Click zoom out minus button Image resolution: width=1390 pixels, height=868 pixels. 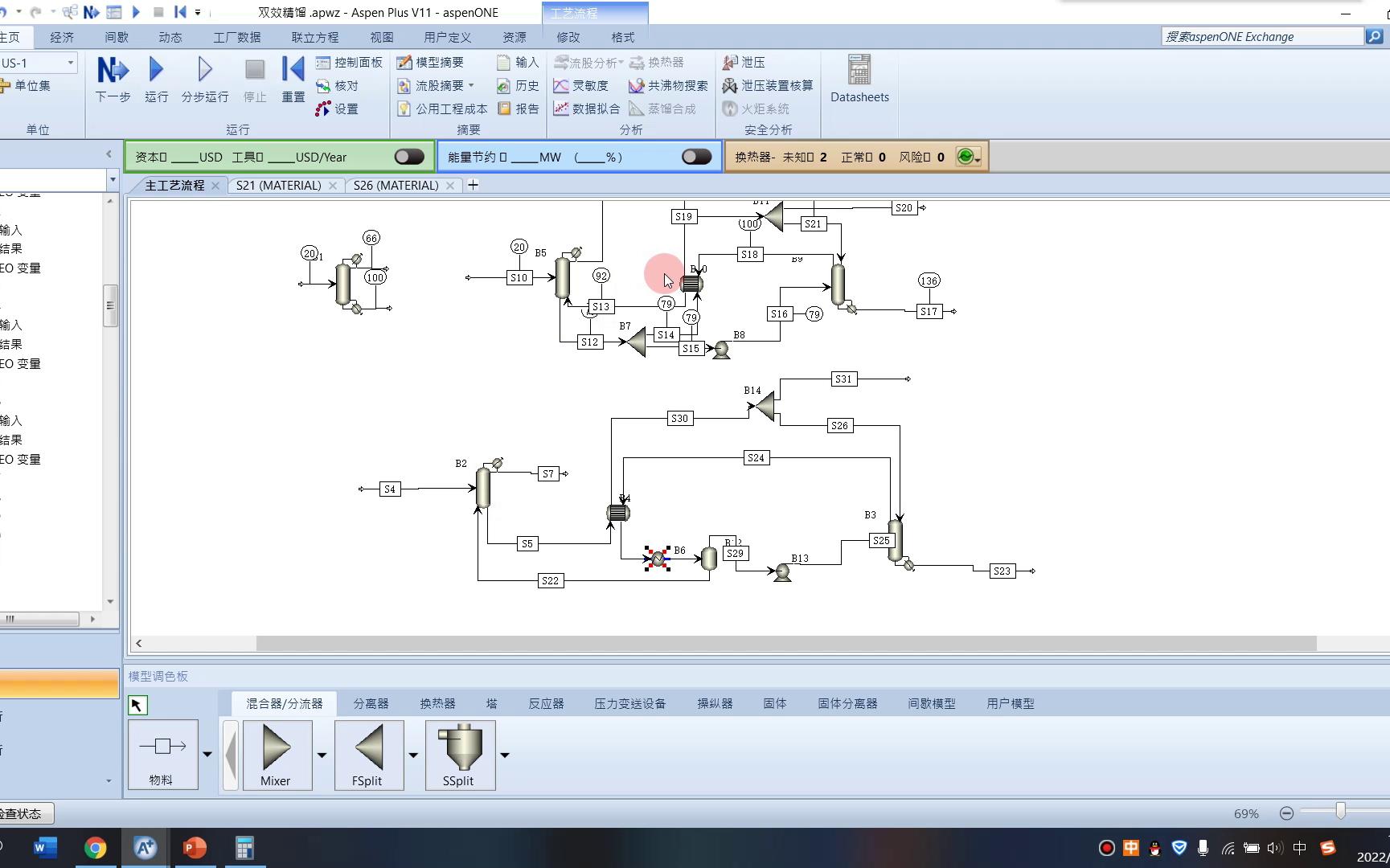[x=1286, y=813]
